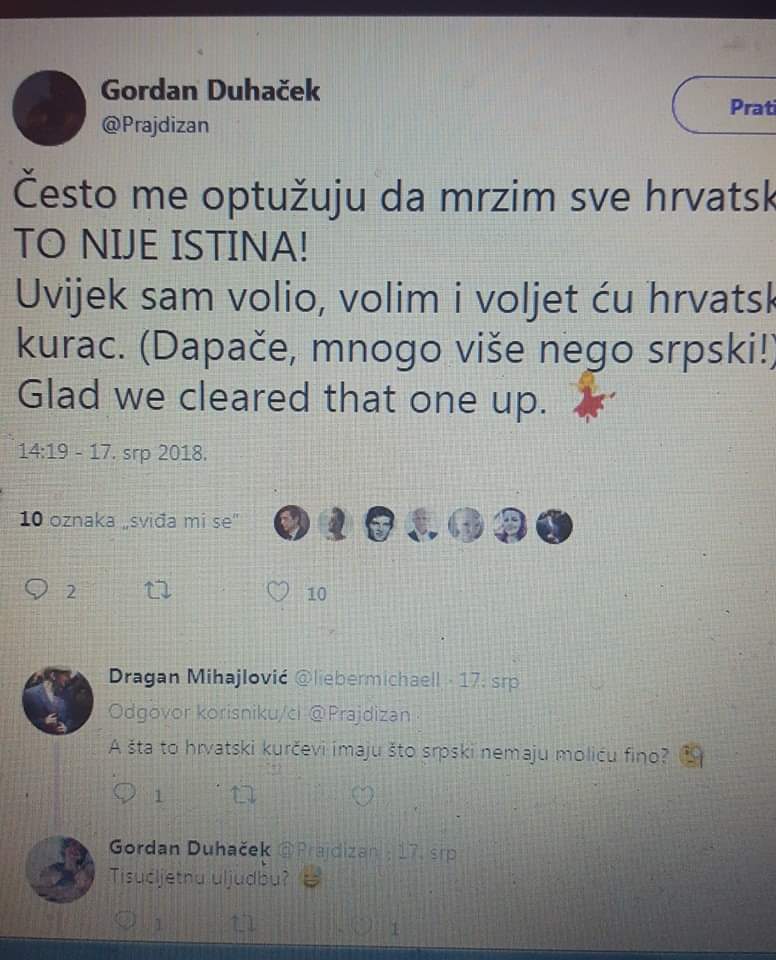
Task: Open the tweet timestamp 14:19 - 17. srp 2018.
Action: 113,452
